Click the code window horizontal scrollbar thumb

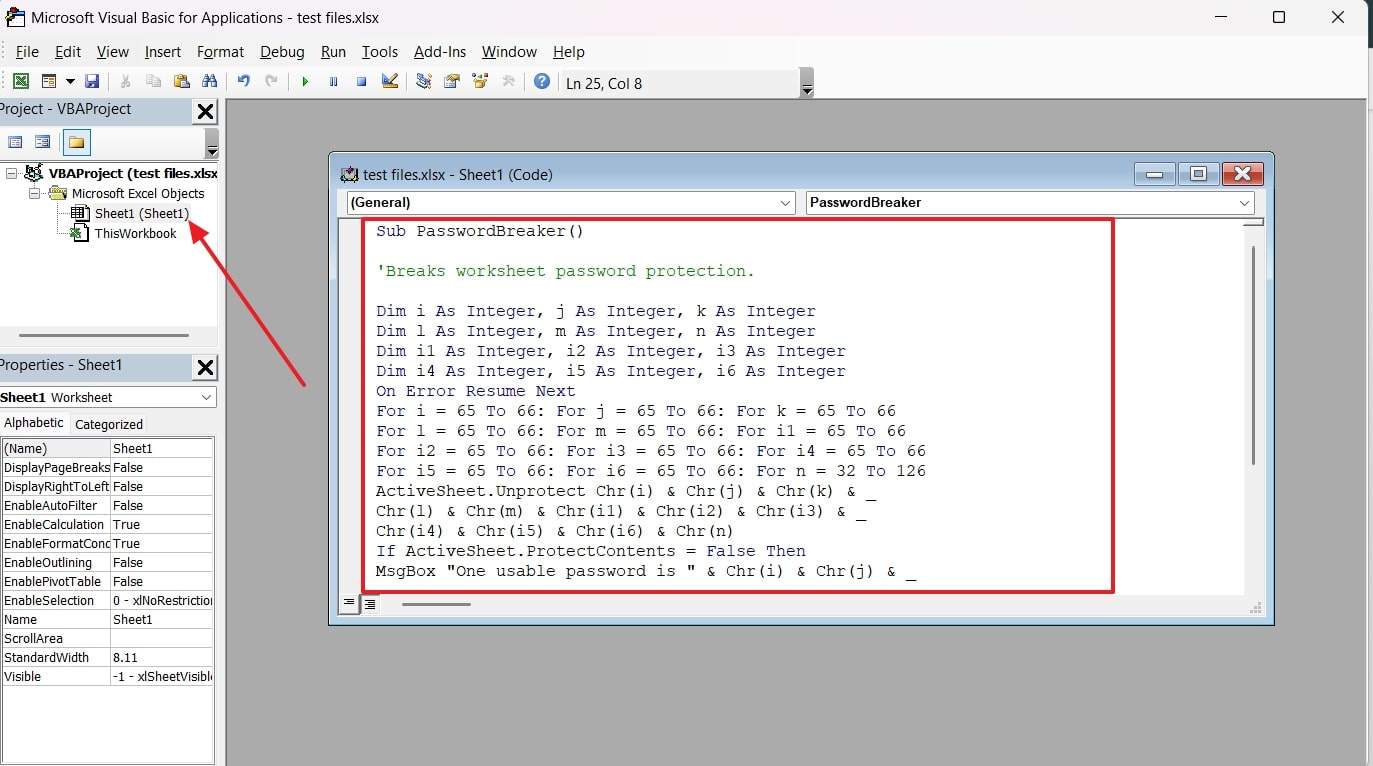coord(436,604)
